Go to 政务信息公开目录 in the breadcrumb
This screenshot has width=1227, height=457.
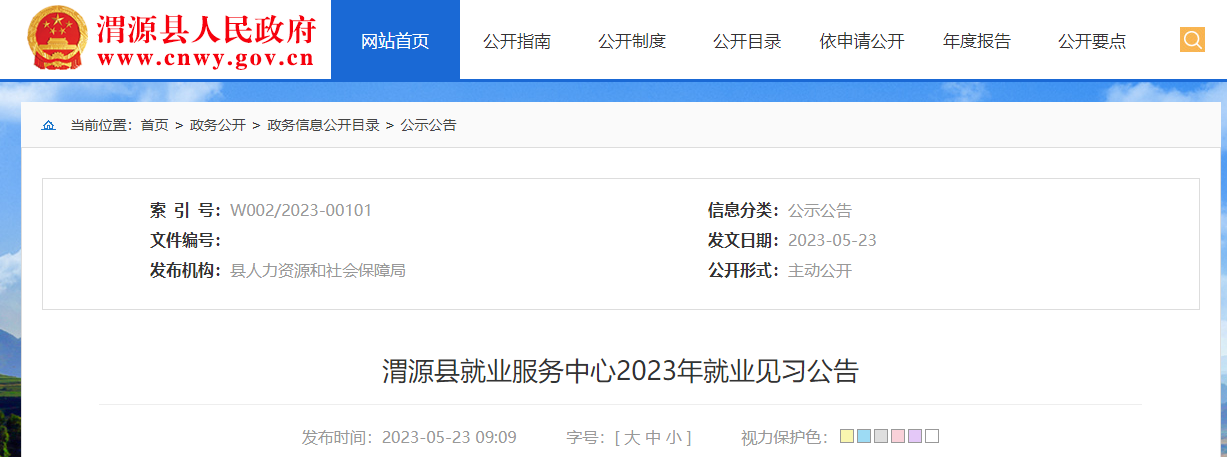(323, 126)
